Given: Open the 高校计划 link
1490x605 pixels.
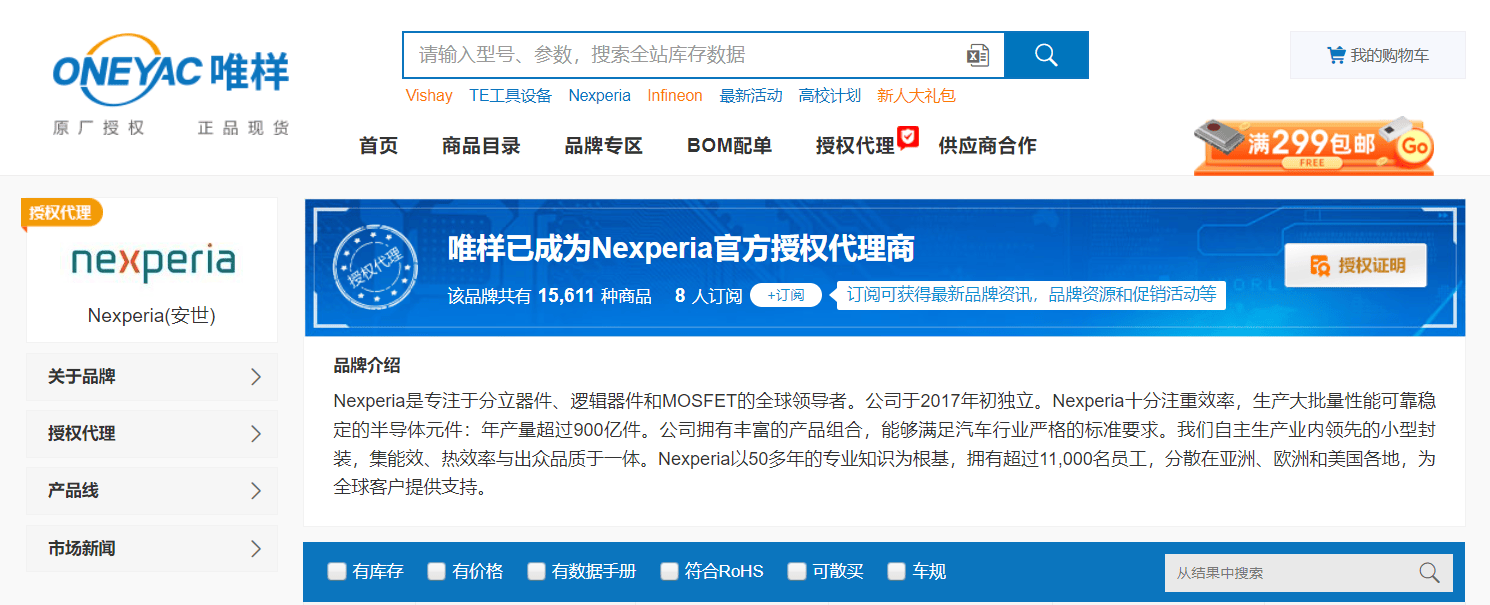Looking at the screenshot, I should pos(830,96).
